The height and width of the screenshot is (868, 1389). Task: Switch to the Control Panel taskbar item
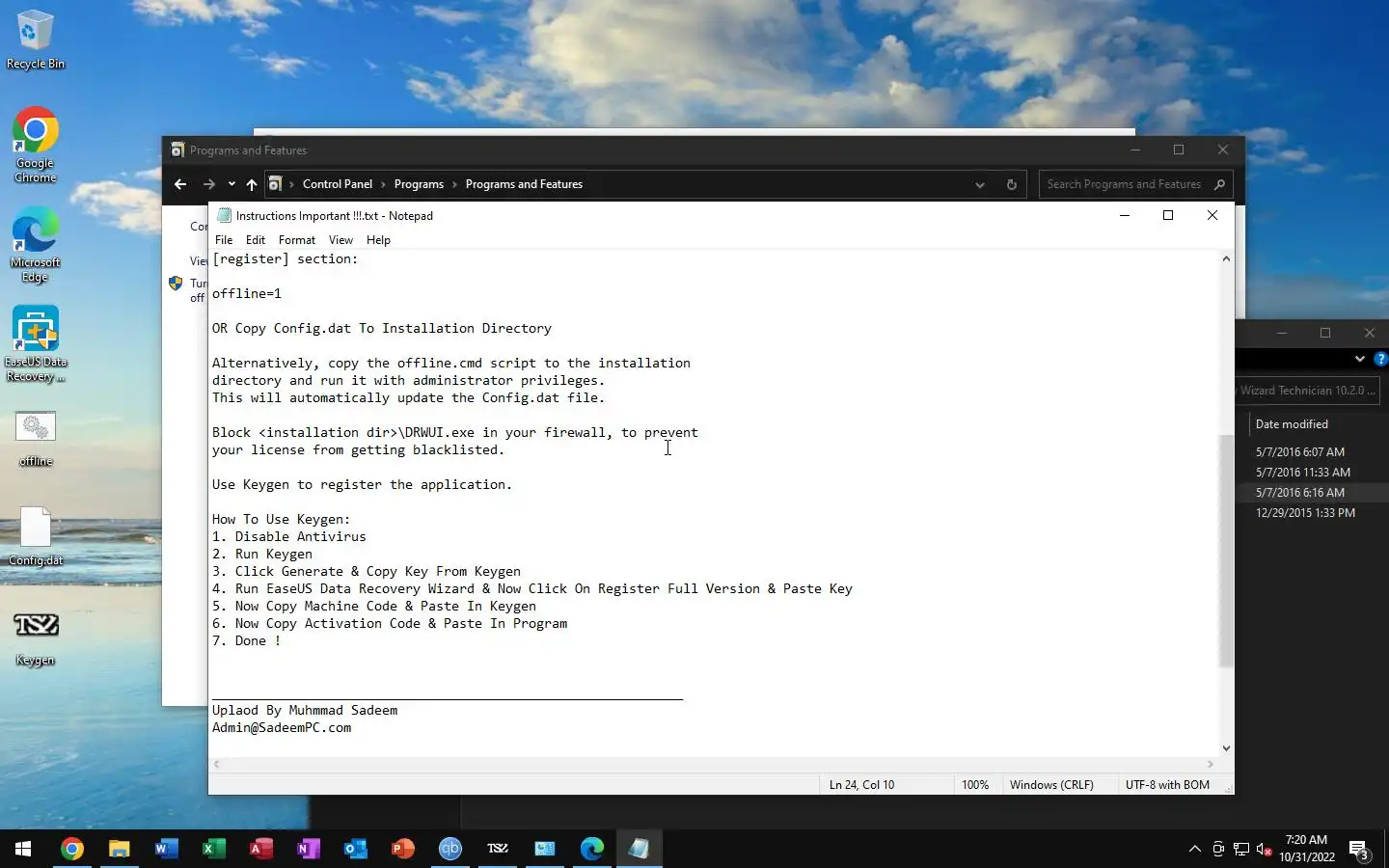click(x=545, y=849)
